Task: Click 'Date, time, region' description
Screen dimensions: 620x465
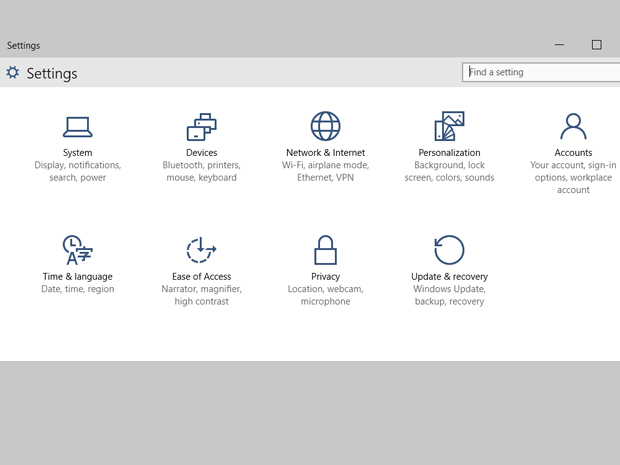Action: (78, 289)
